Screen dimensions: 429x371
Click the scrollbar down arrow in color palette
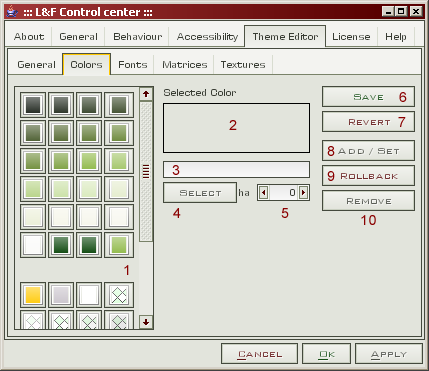(x=146, y=322)
